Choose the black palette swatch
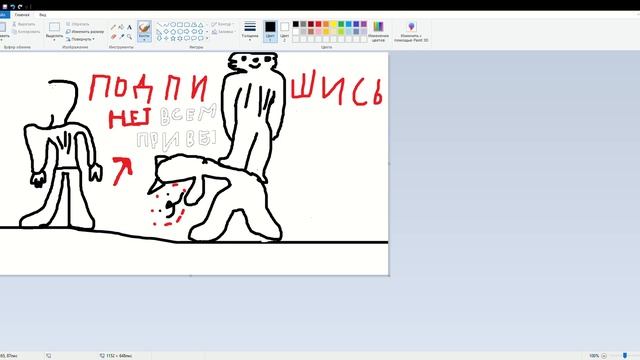This screenshot has width=640, height=360. pos(296,24)
